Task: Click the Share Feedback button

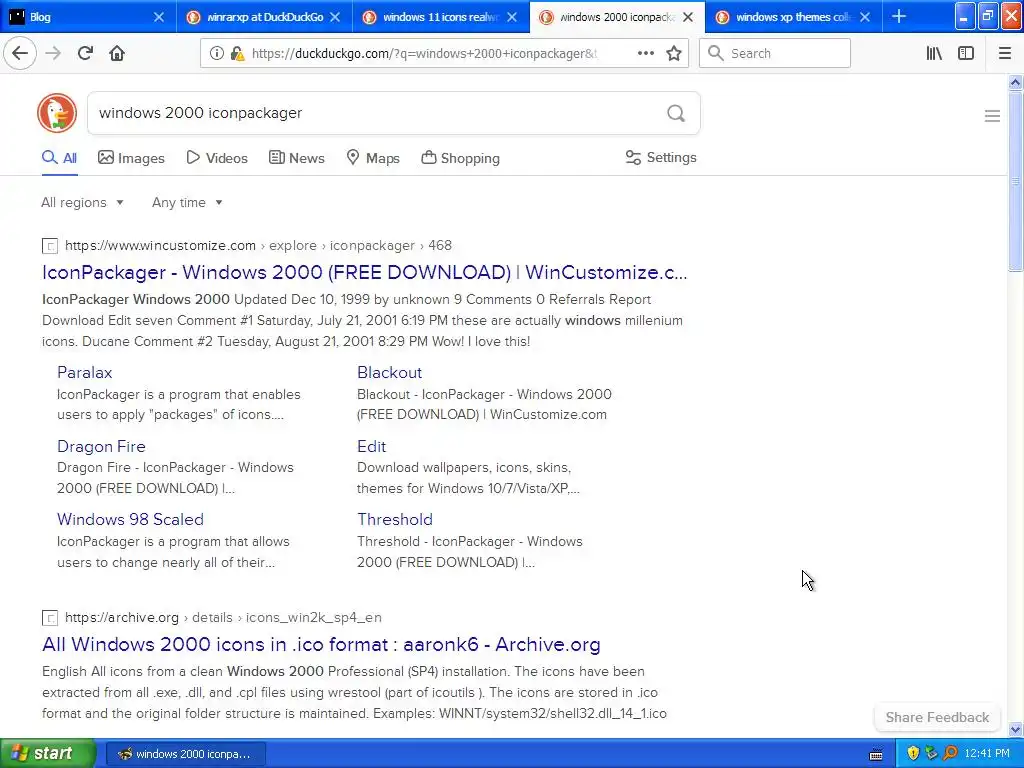Action: coord(937,717)
